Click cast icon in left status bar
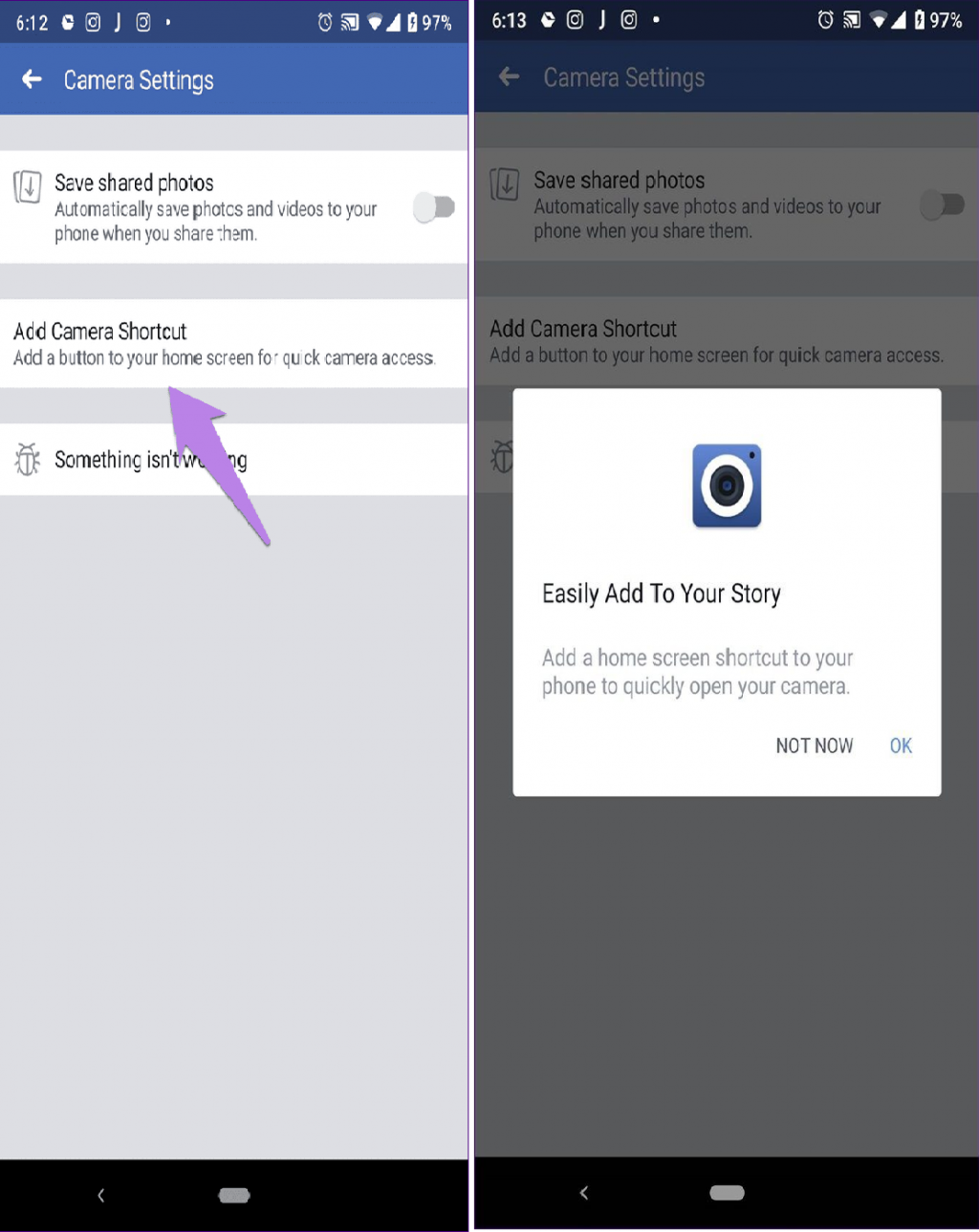Image resolution: width=979 pixels, height=1232 pixels. [350, 22]
